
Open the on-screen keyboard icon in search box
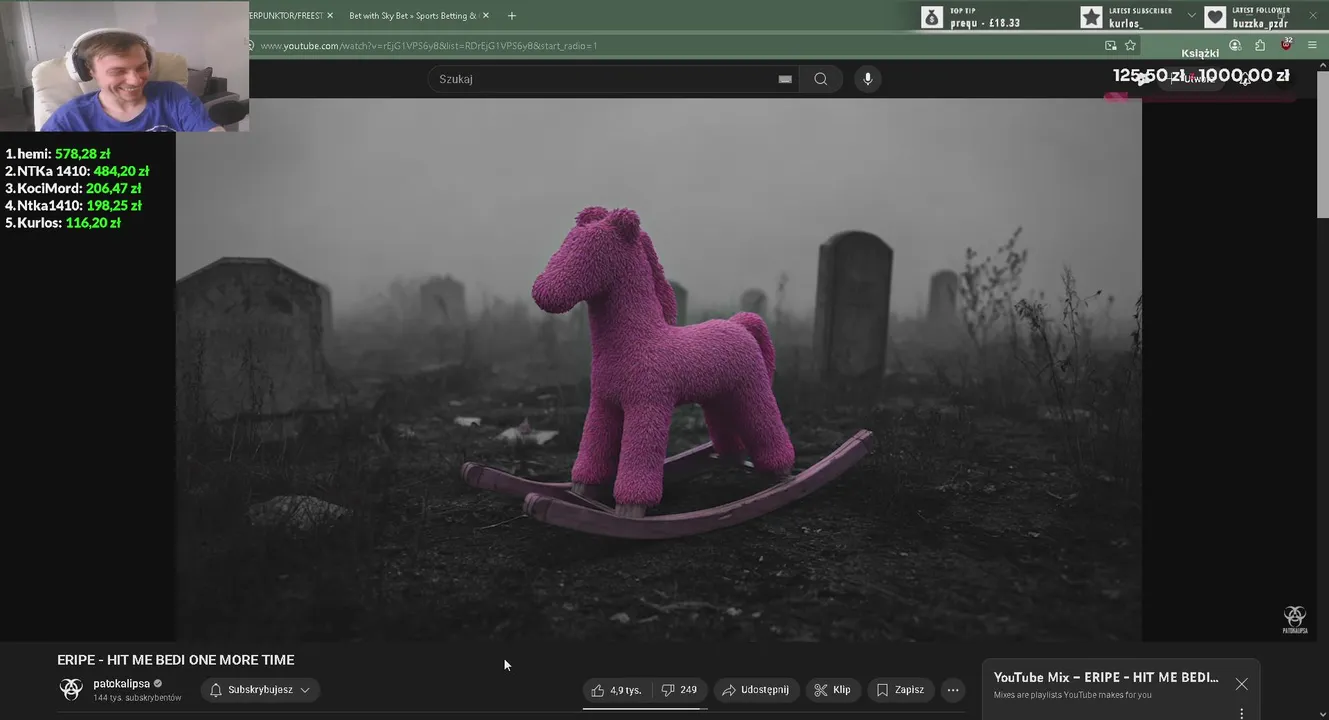(785, 79)
